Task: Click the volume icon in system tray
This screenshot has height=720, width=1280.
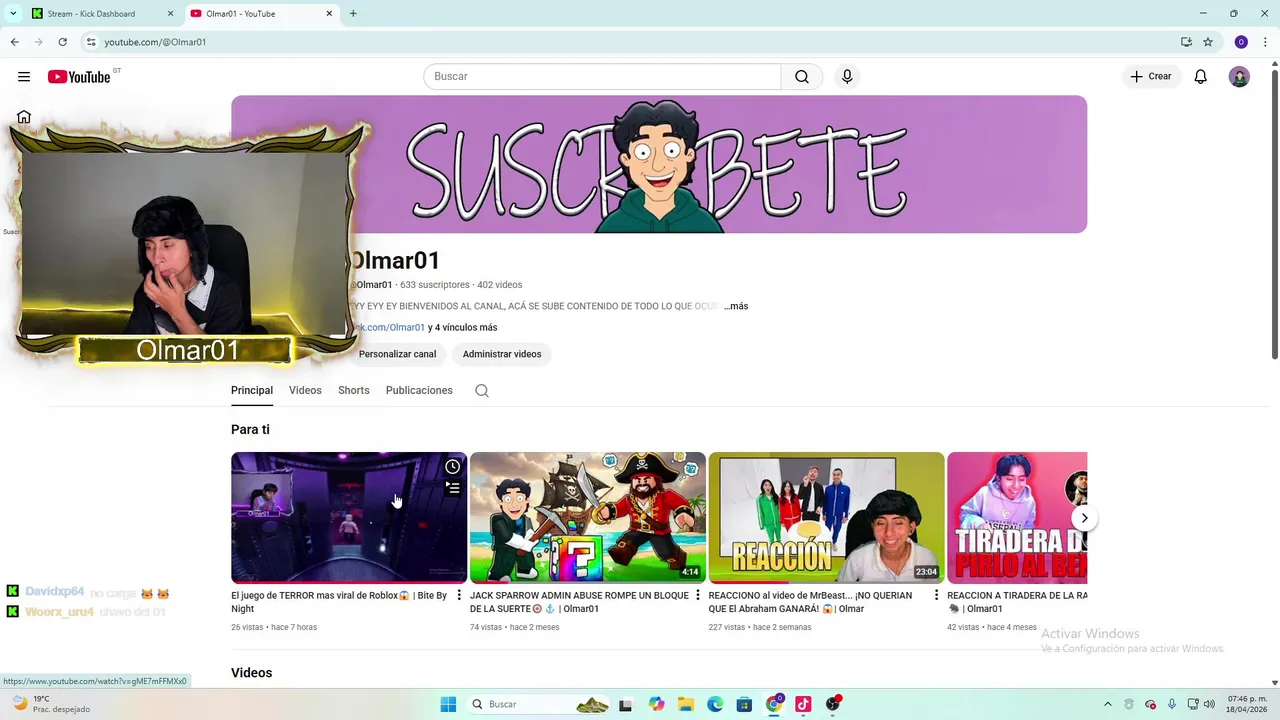Action: 1209,704
